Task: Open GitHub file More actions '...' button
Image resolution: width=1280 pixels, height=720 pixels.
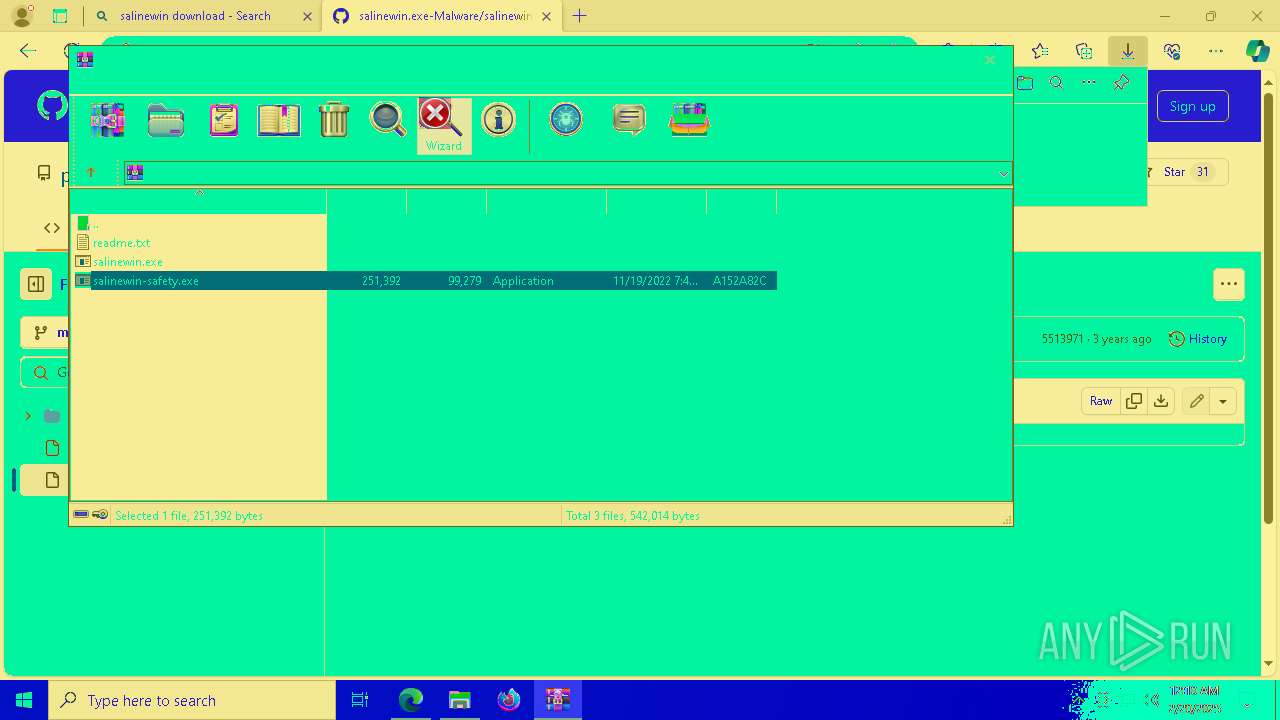Action: 1229,284
